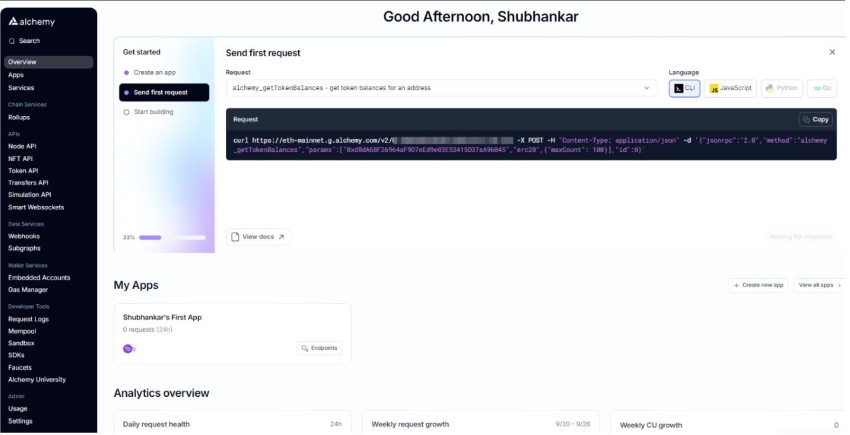This screenshot has width=850, height=435.
Task: Open Alchemy University
Action: click(x=37, y=380)
